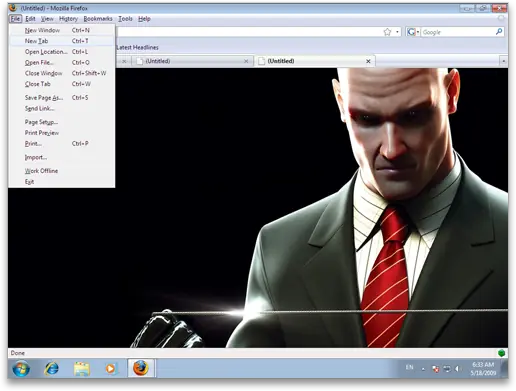The width and height of the screenshot is (516, 391).
Task: Open the View menu
Action: pos(47,19)
